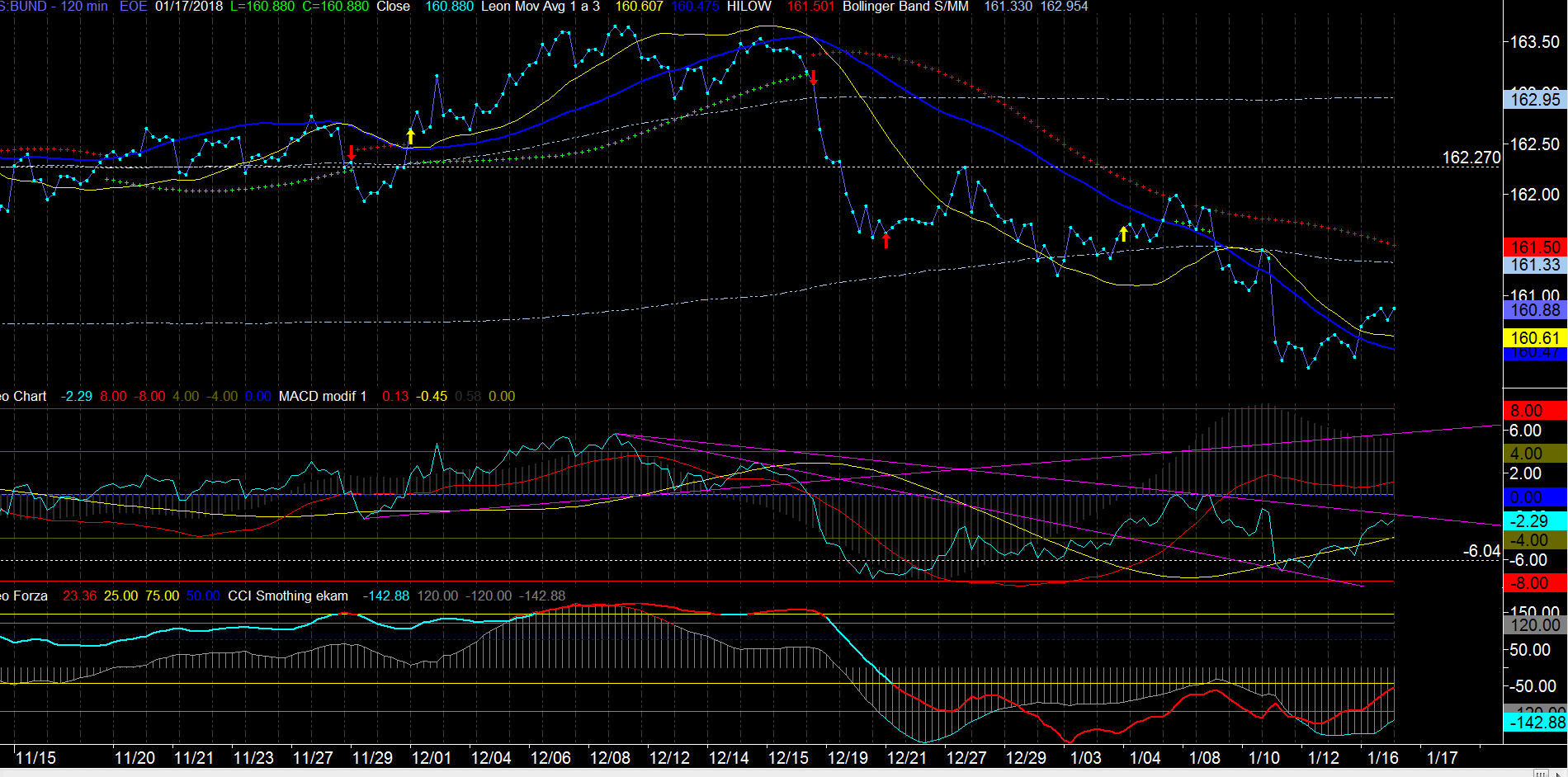Select the S:BUND - 120 min chart title
The image size is (1568, 777).
coord(54,7)
